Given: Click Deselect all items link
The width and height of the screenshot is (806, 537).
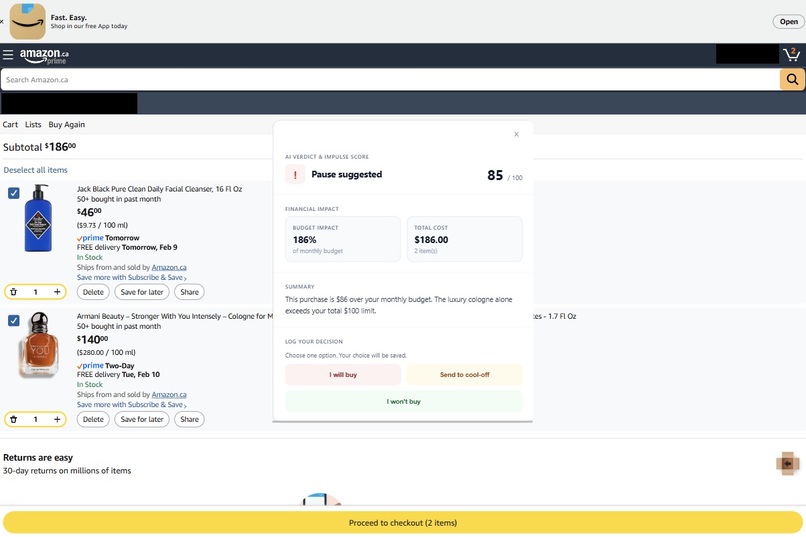Looking at the screenshot, I should pyautogui.click(x=35, y=170).
